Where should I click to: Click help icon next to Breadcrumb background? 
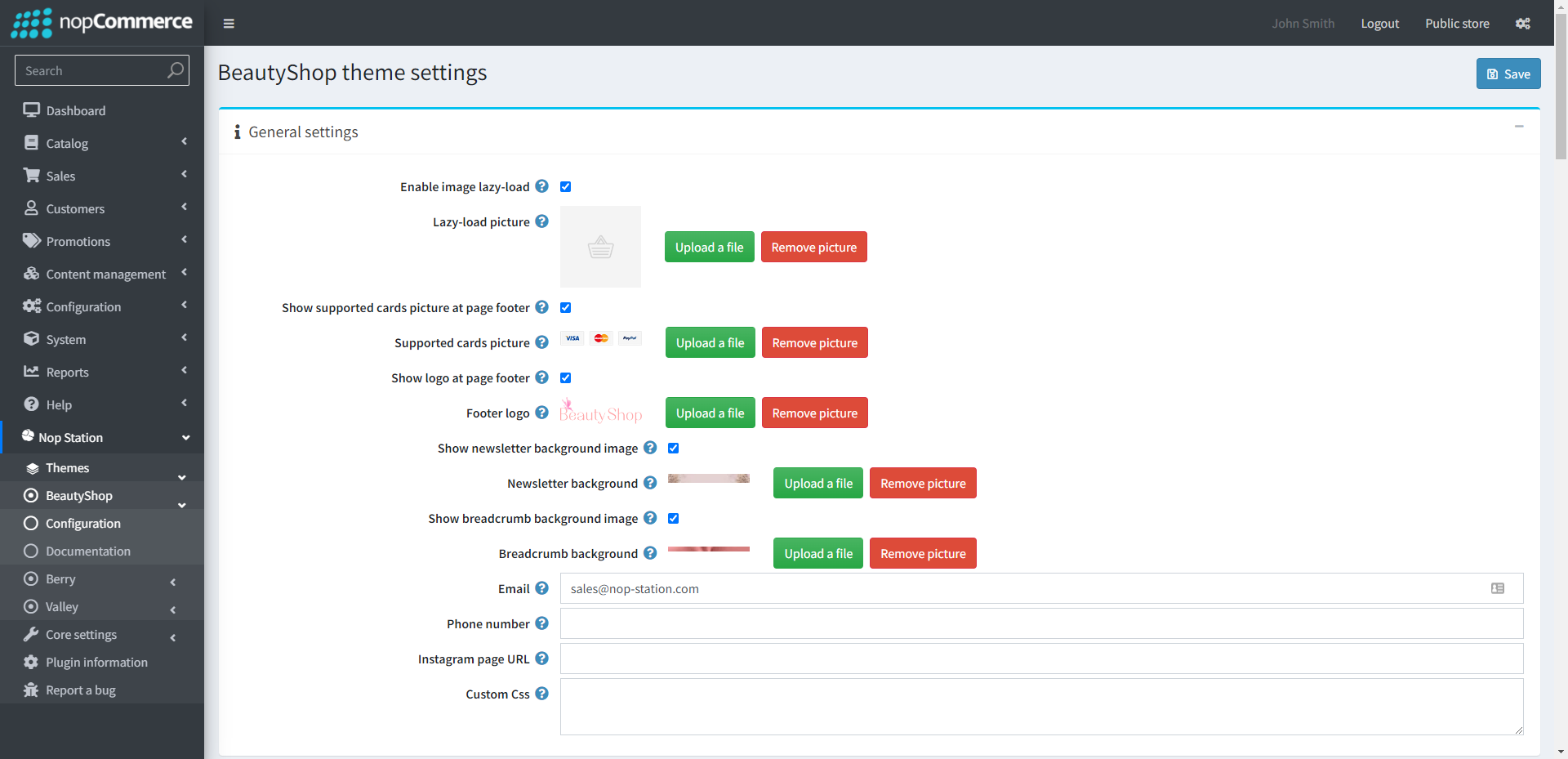tap(650, 553)
